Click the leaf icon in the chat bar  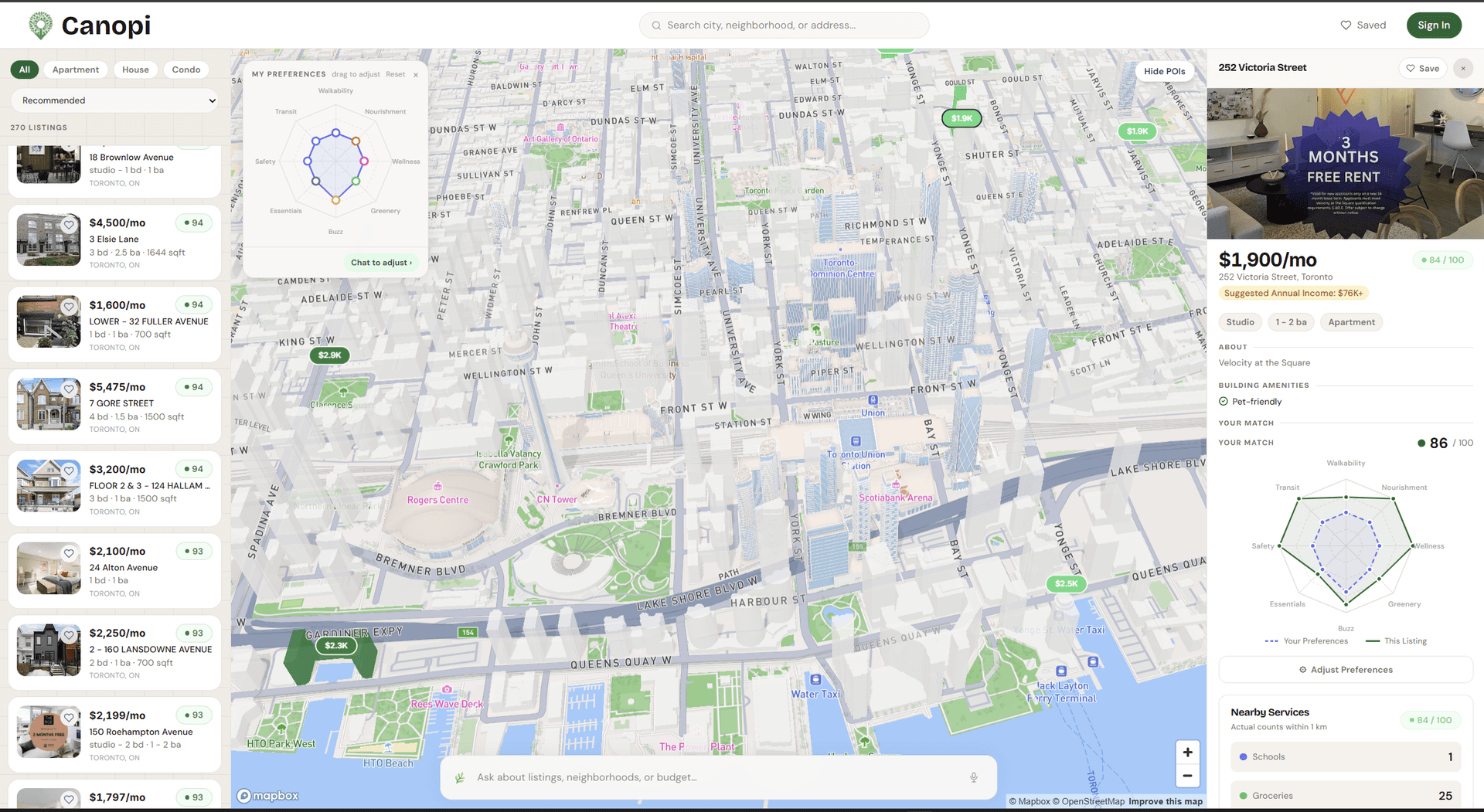(x=460, y=777)
